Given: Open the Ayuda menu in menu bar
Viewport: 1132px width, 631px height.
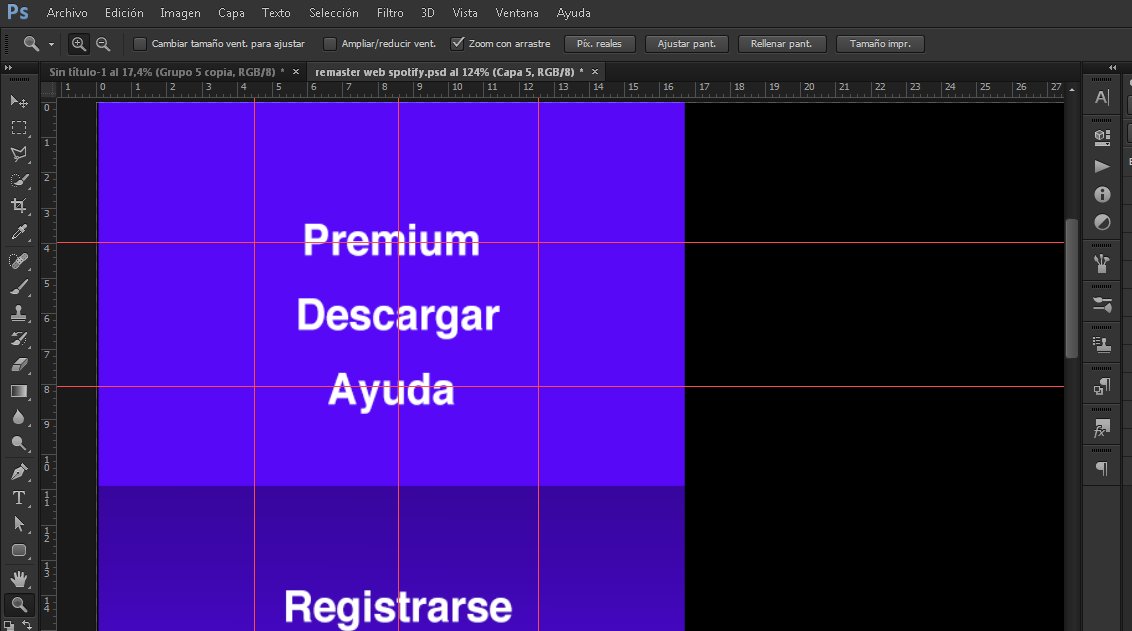Looking at the screenshot, I should point(573,13).
